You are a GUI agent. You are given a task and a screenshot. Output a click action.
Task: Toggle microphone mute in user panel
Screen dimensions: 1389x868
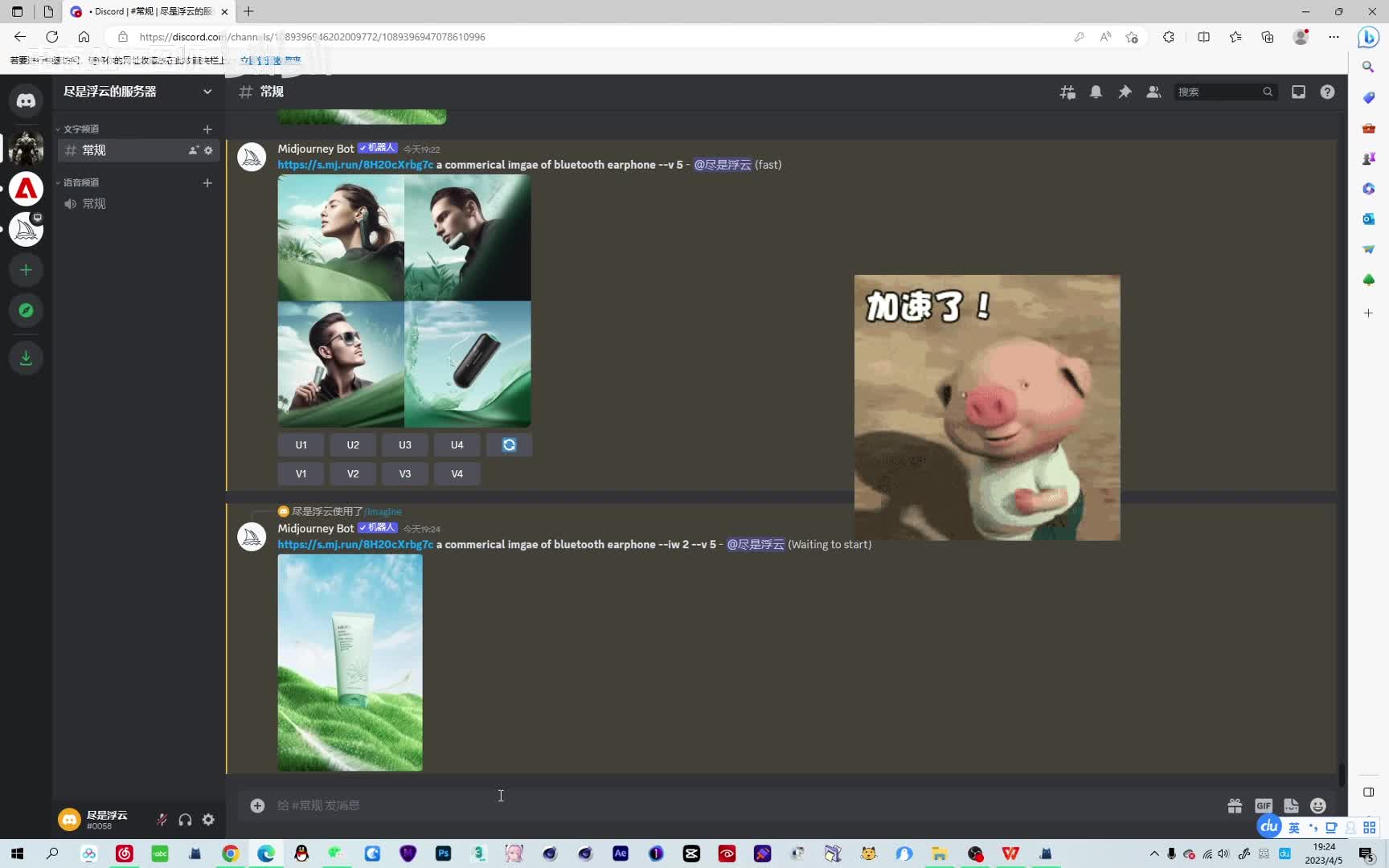(x=162, y=820)
